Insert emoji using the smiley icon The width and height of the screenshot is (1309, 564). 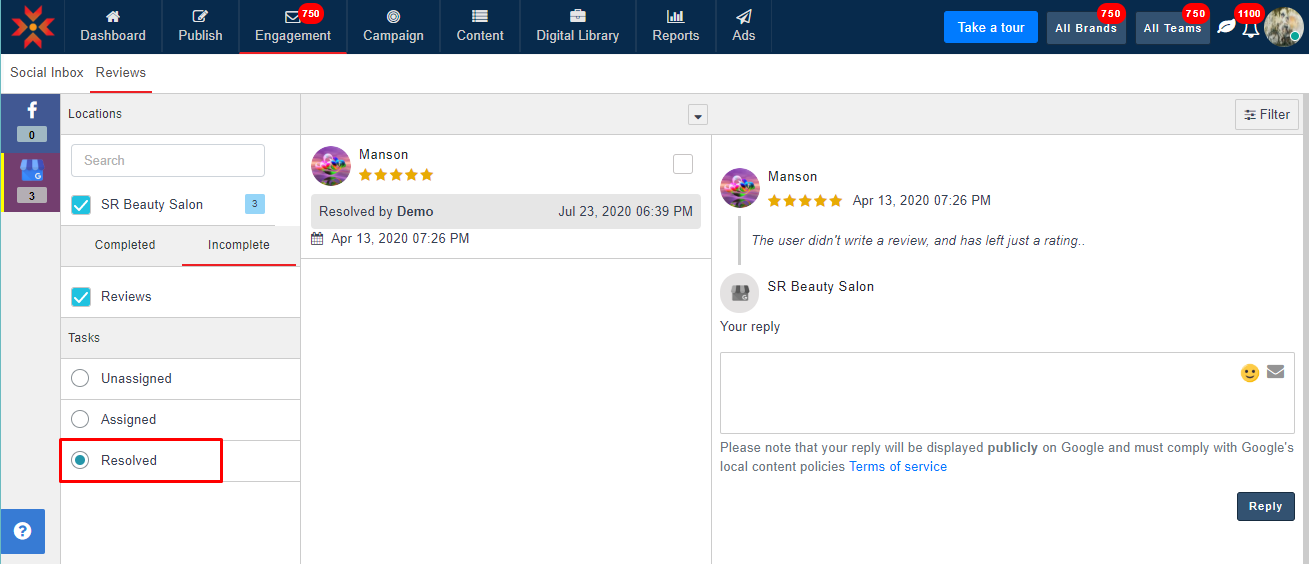1250,373
